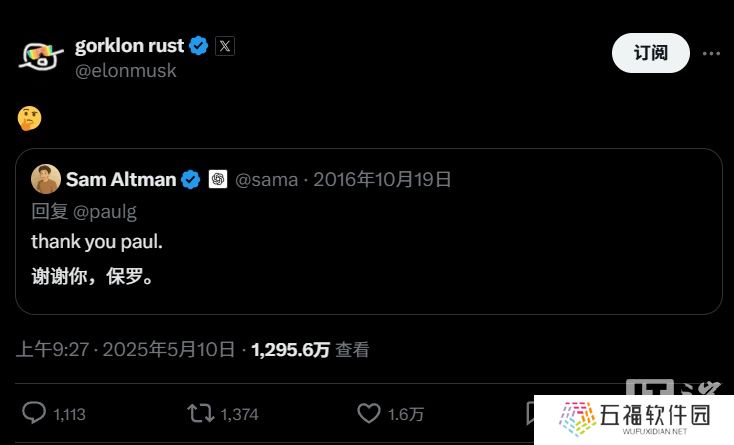The image size is (734, 445).
Task: Open the @sama handle link
Action: [266, 180]
